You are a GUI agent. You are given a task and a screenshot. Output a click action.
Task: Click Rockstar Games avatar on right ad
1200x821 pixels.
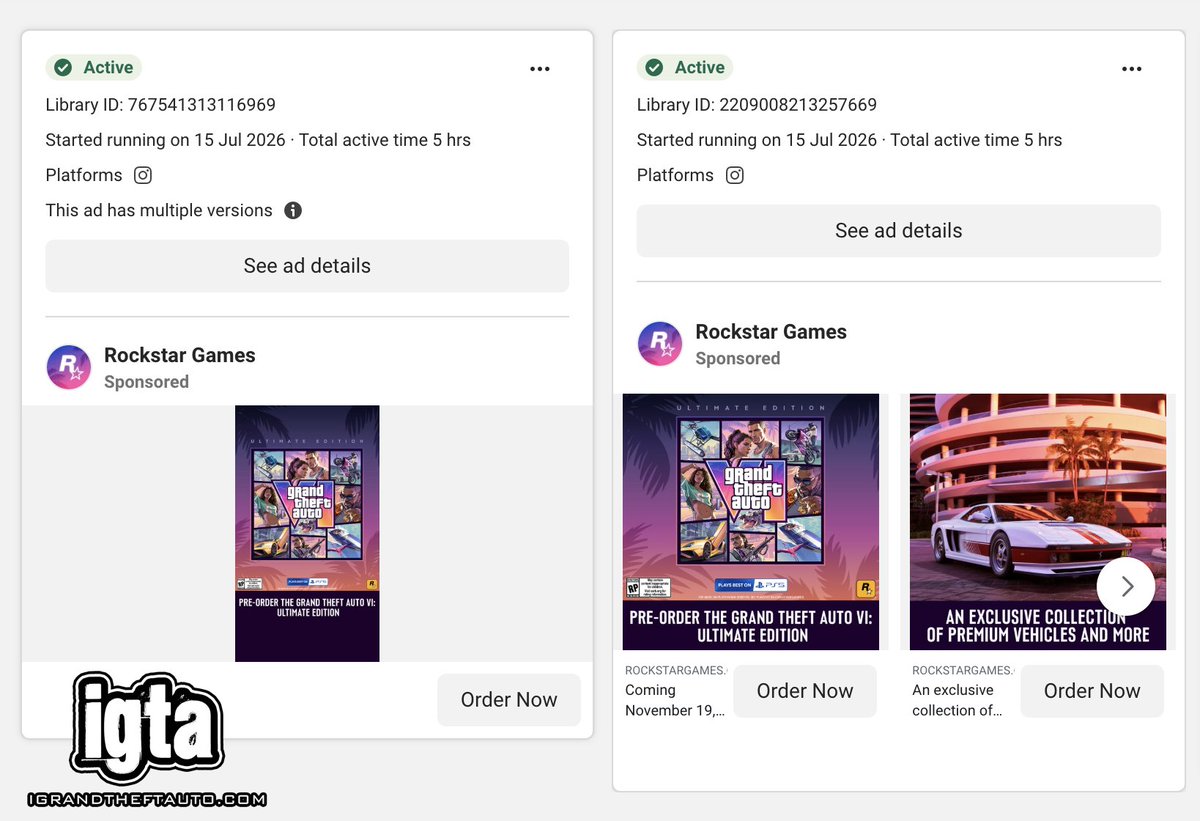pos(660,344)
